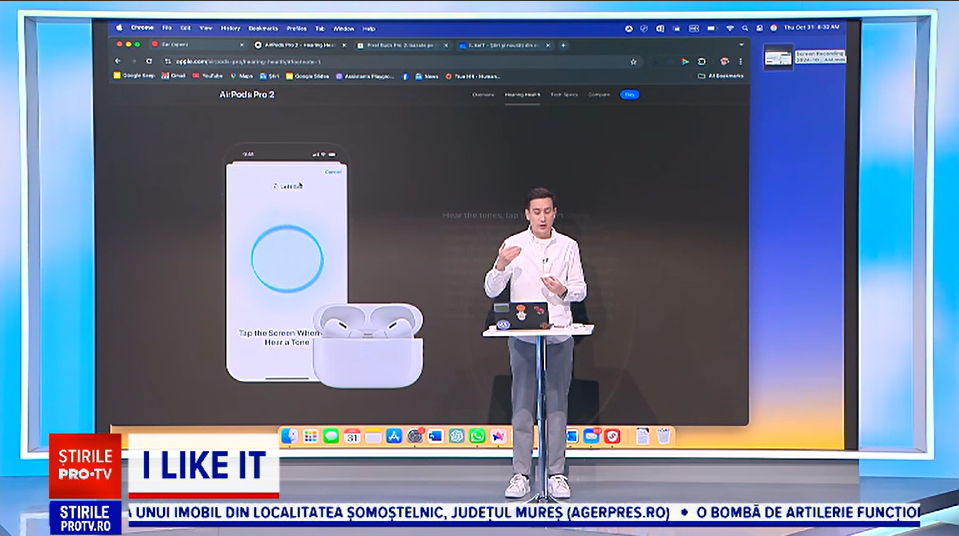Open the Chrome three-dot menu
The width and height of the screenshot is (959, 536).
click(x=740, y=61)
